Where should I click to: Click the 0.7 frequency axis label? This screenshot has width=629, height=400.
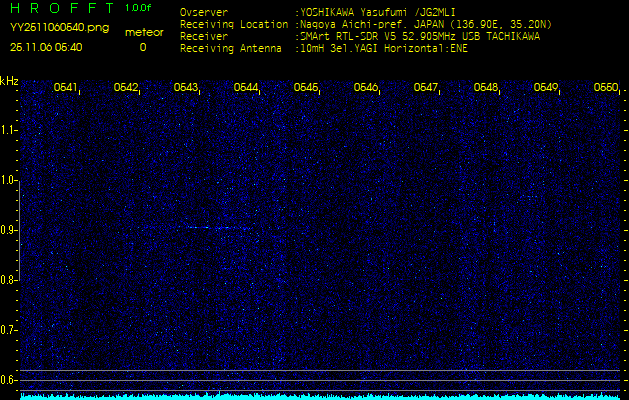[x=9, y=330]
